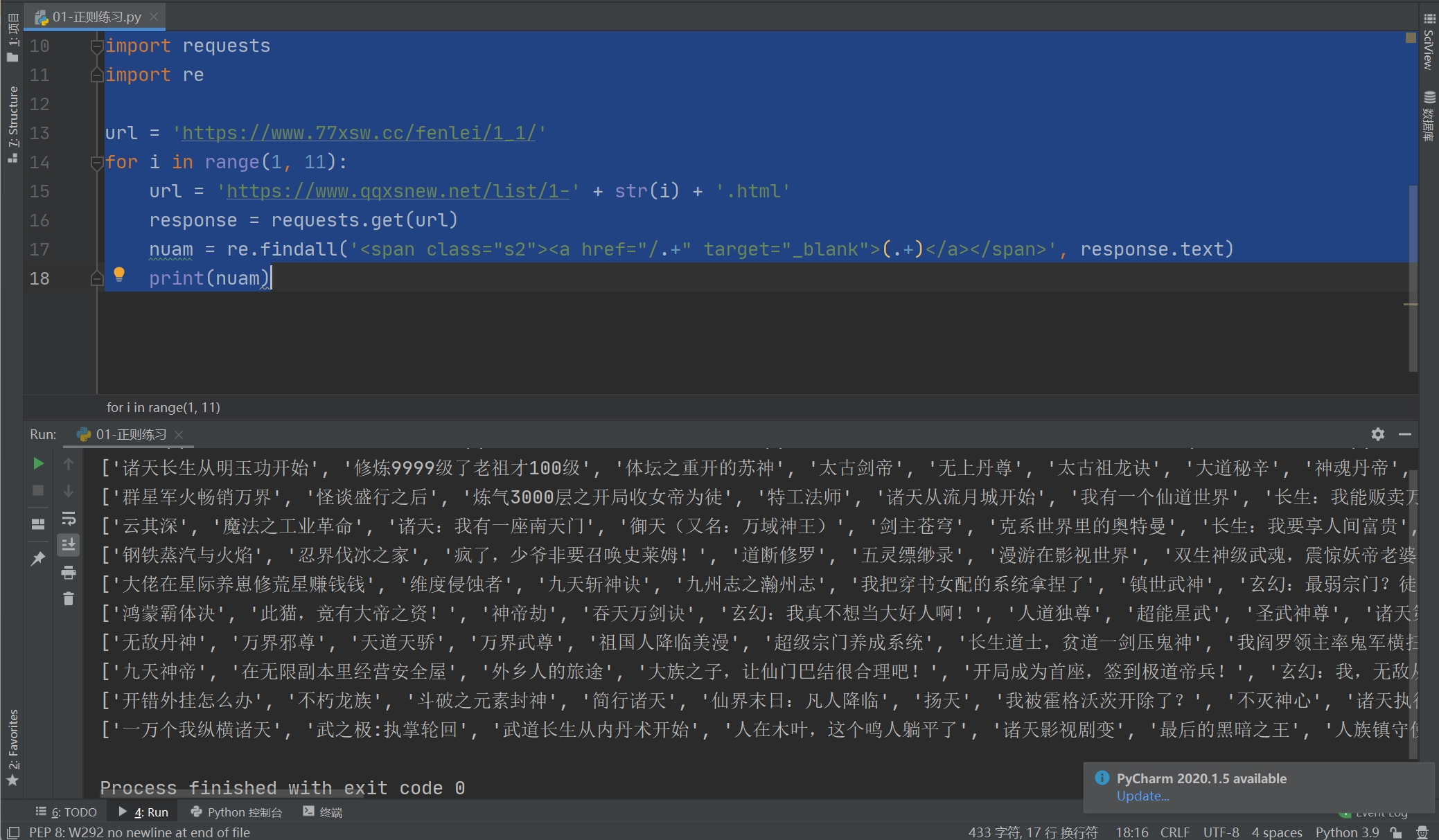Open the 4: Run tool window tab
1439x840 pixels.
tap(143, 812)
